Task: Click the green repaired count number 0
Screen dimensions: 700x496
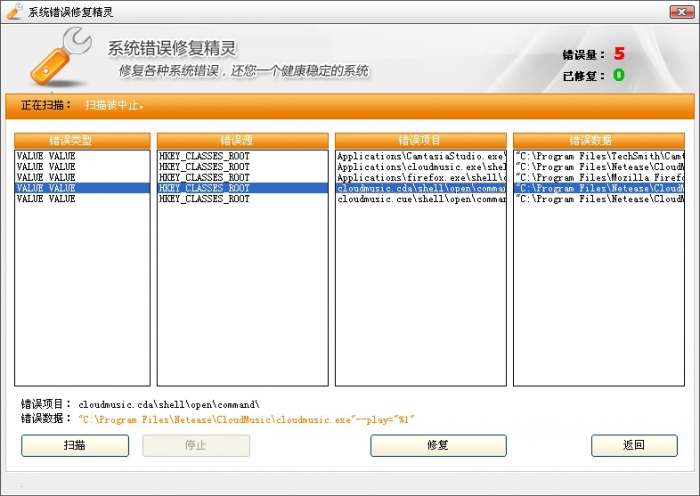Action: click(x=619, y=75)
